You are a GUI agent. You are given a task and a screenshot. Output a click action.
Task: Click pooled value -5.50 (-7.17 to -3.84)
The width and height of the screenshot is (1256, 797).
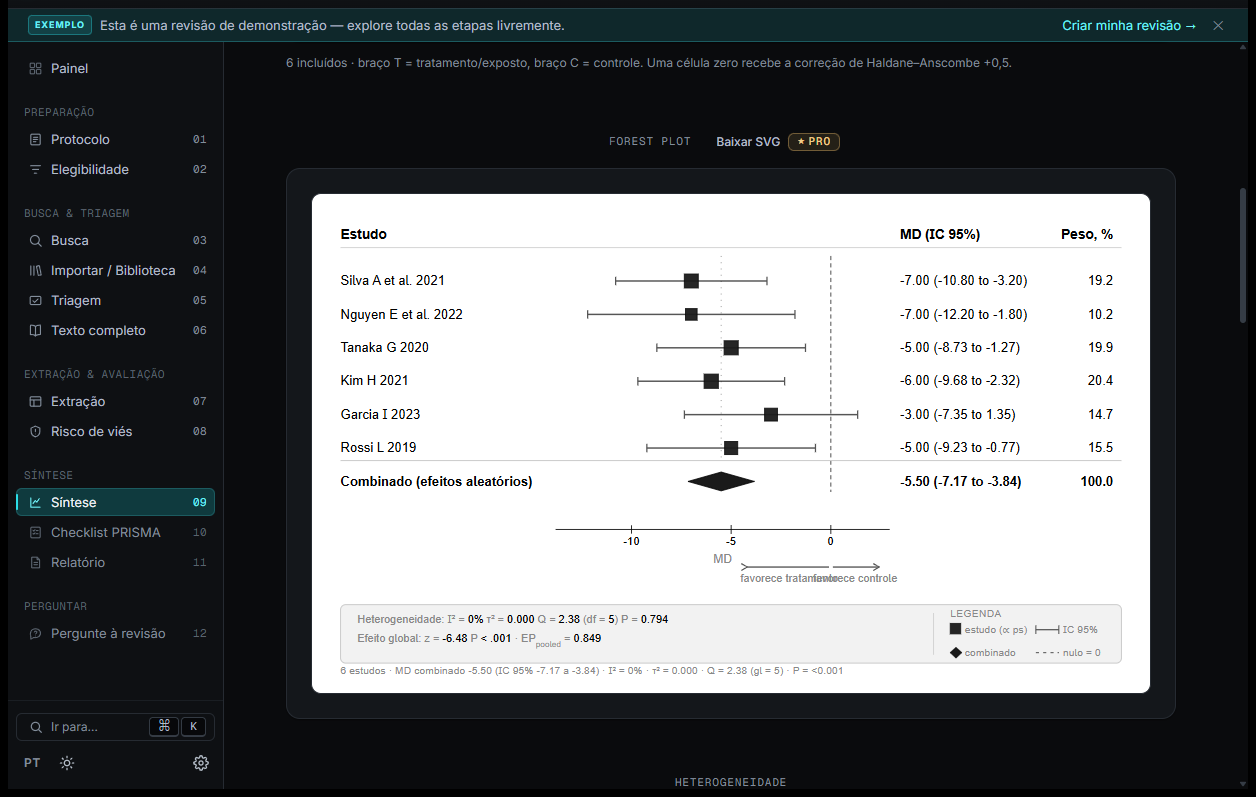tap(960, 482)
